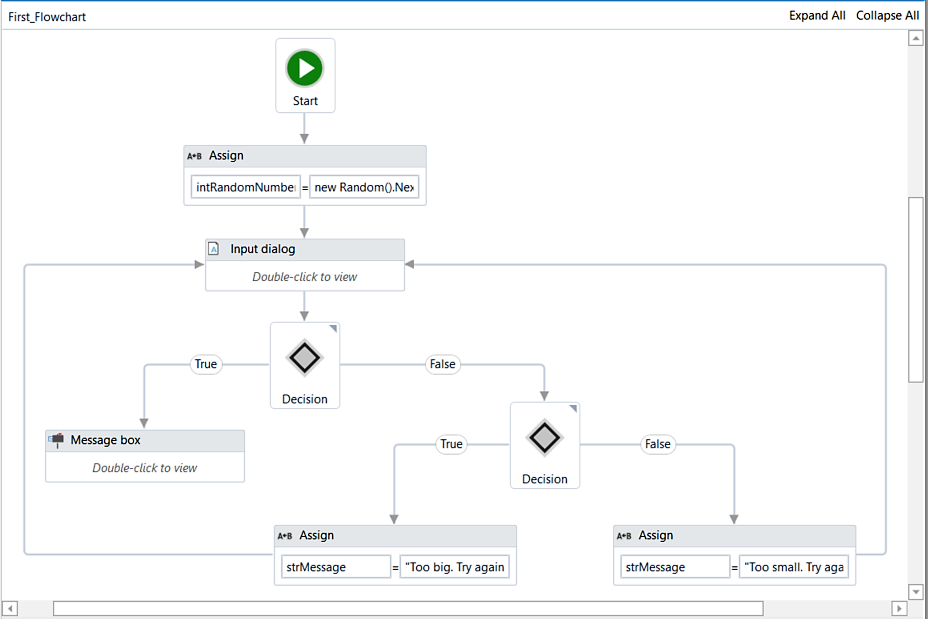Click the vertical scrollbar thumb

click(916, 290)
